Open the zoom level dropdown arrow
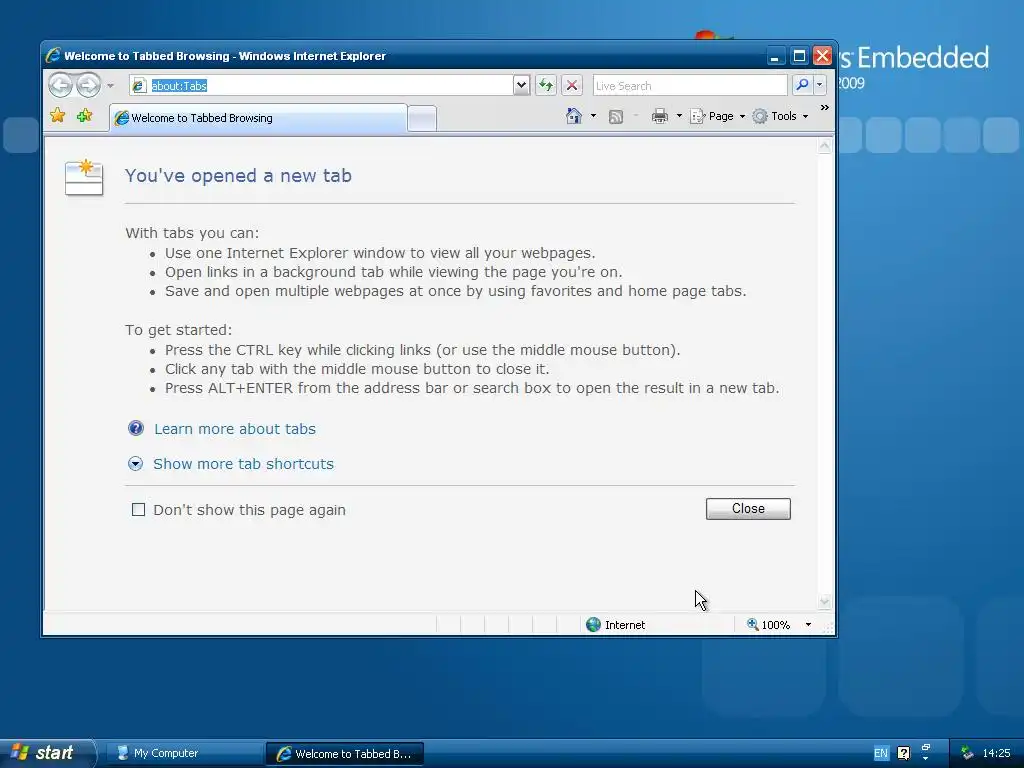The width and height of the screenshot is (1024, 768). click(x=808, y=625)
